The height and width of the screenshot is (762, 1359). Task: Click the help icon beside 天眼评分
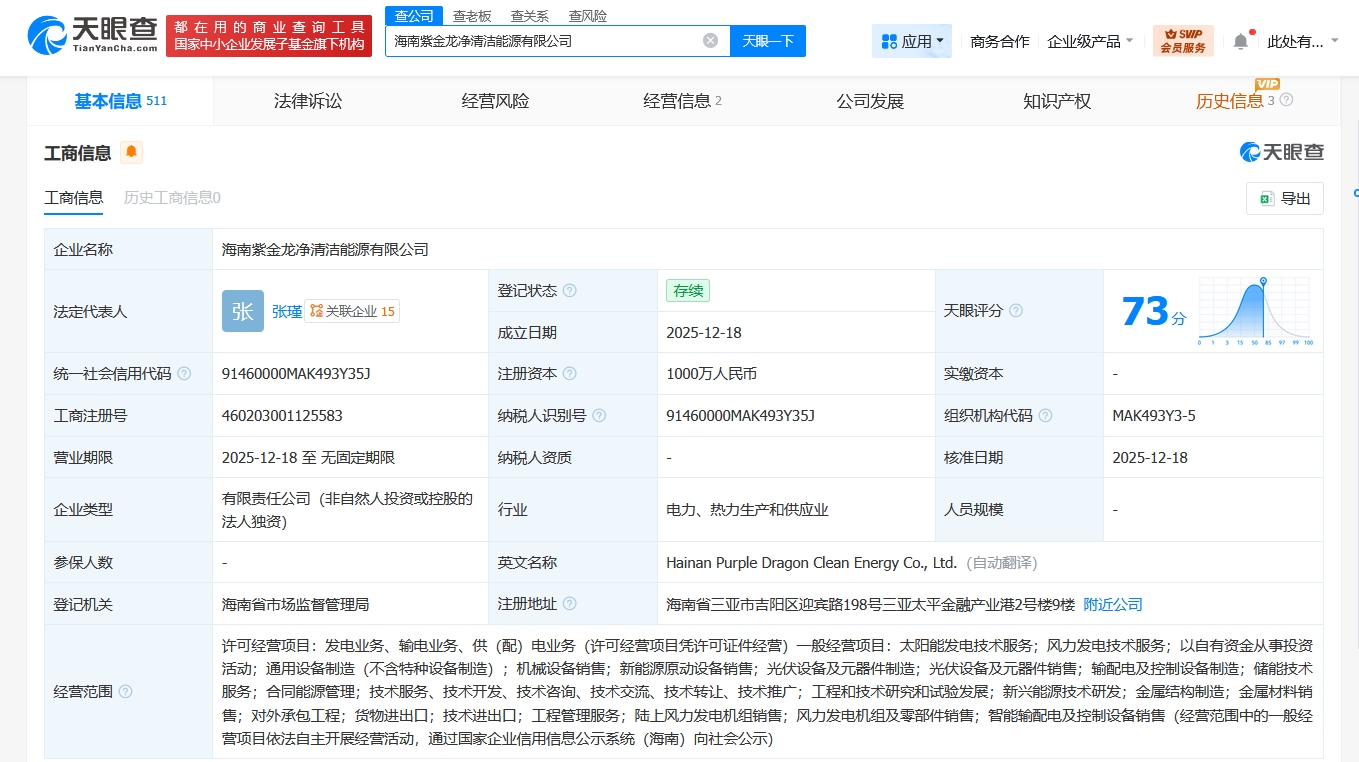click(1016, 311)
